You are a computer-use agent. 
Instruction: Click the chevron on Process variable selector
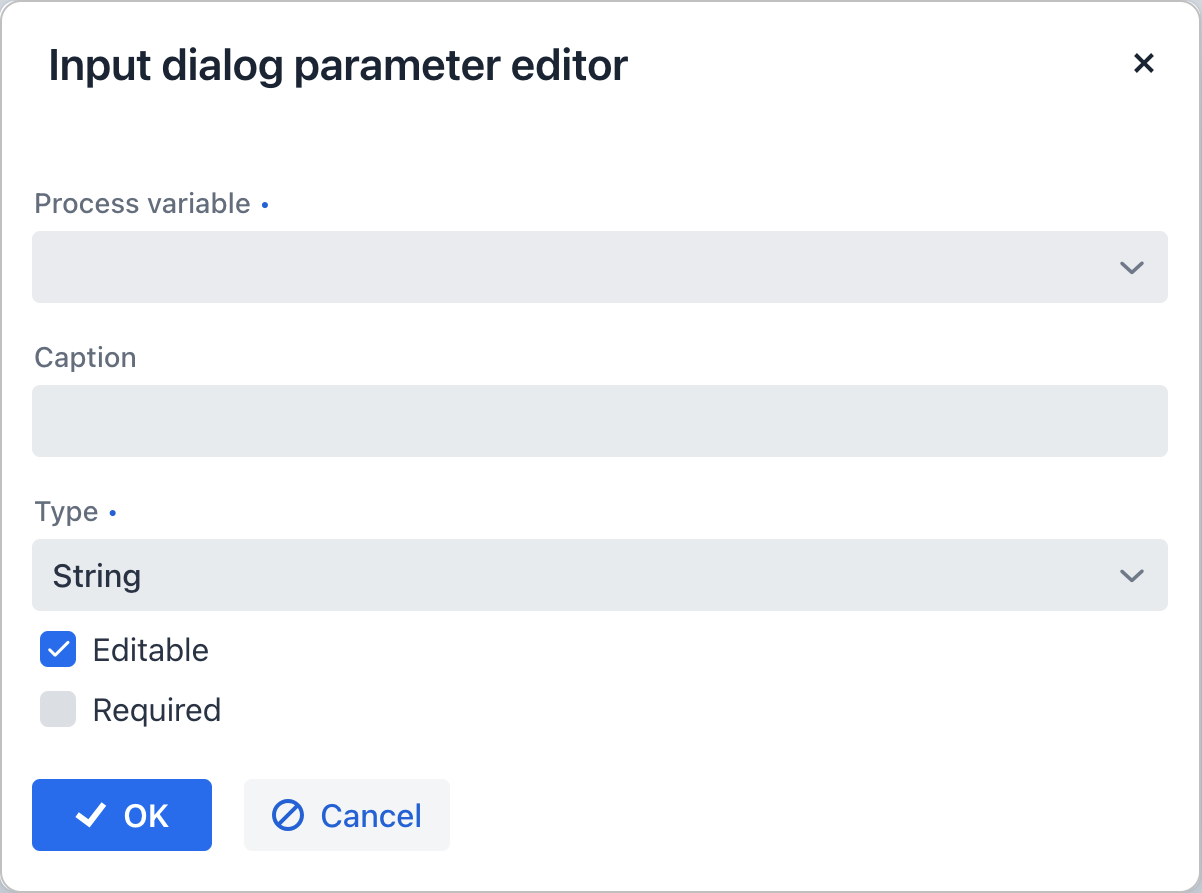[1131, 267]
